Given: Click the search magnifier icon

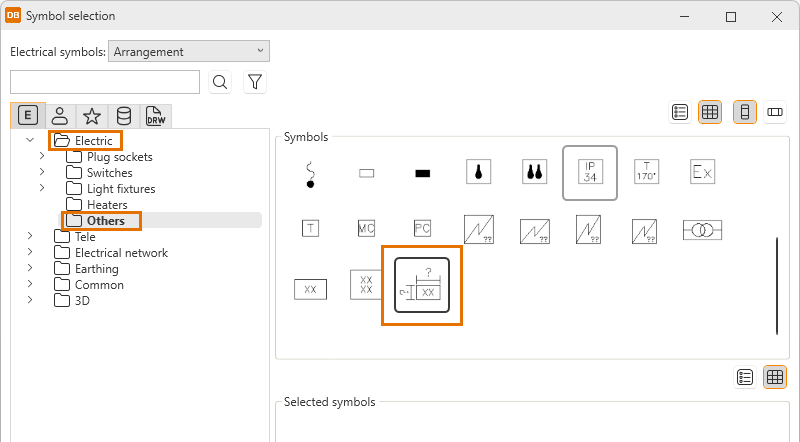Looking at the screenshot, I should (220, 82).
